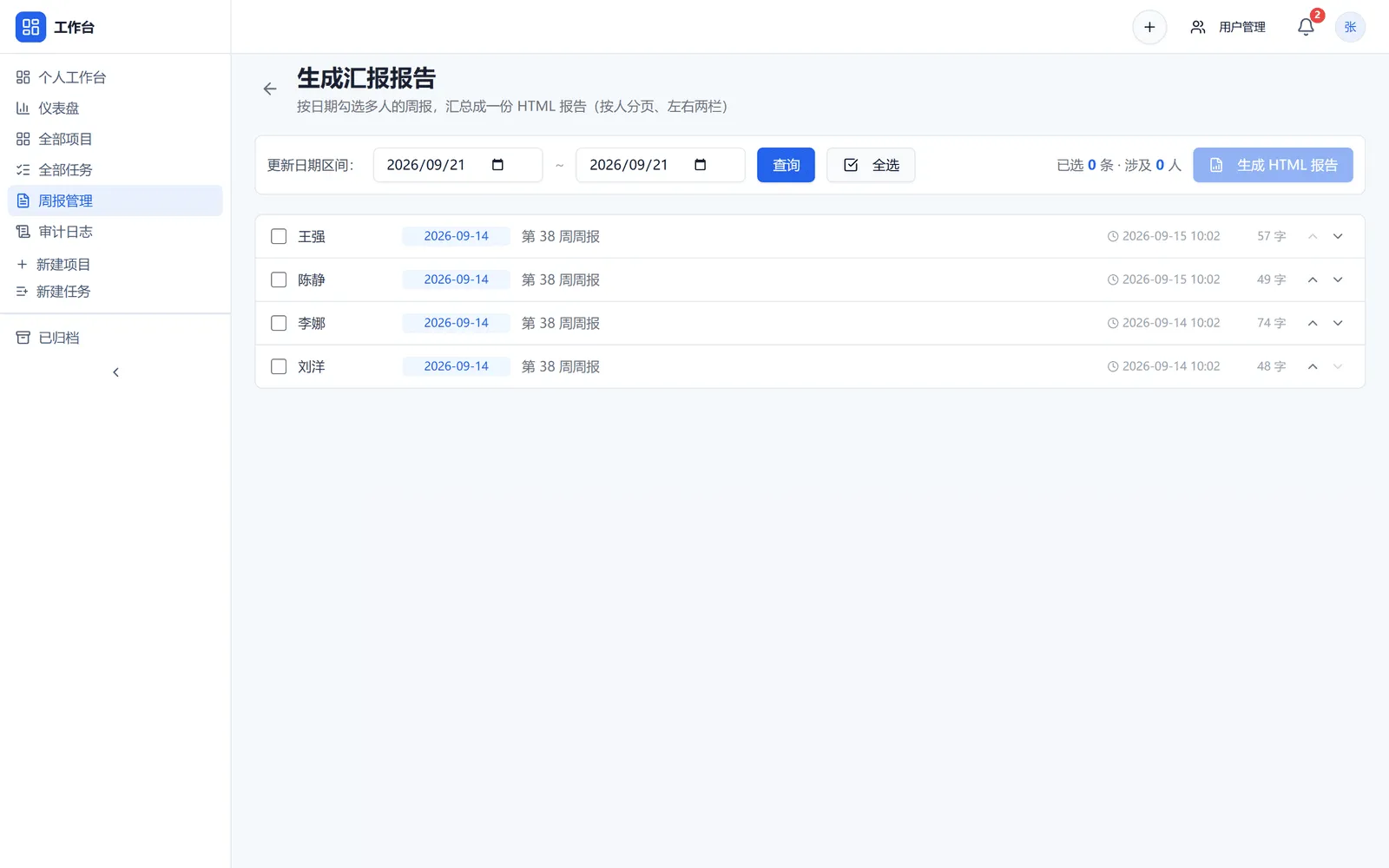Select 刘洋's weekly report checkbox
The width and height of the screenshot is (1389, 868).
pos(279,366)
